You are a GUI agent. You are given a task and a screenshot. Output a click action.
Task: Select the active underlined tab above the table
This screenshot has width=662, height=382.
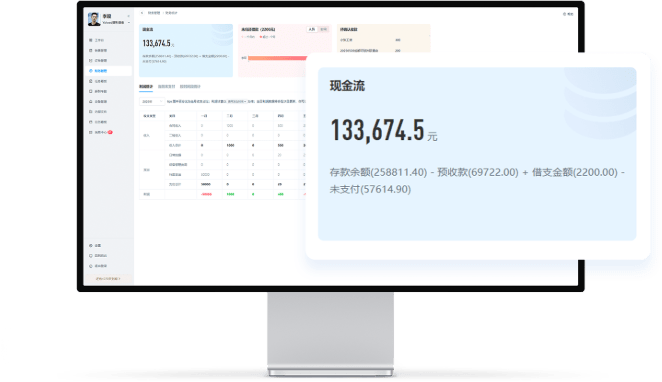coord(146,87)
